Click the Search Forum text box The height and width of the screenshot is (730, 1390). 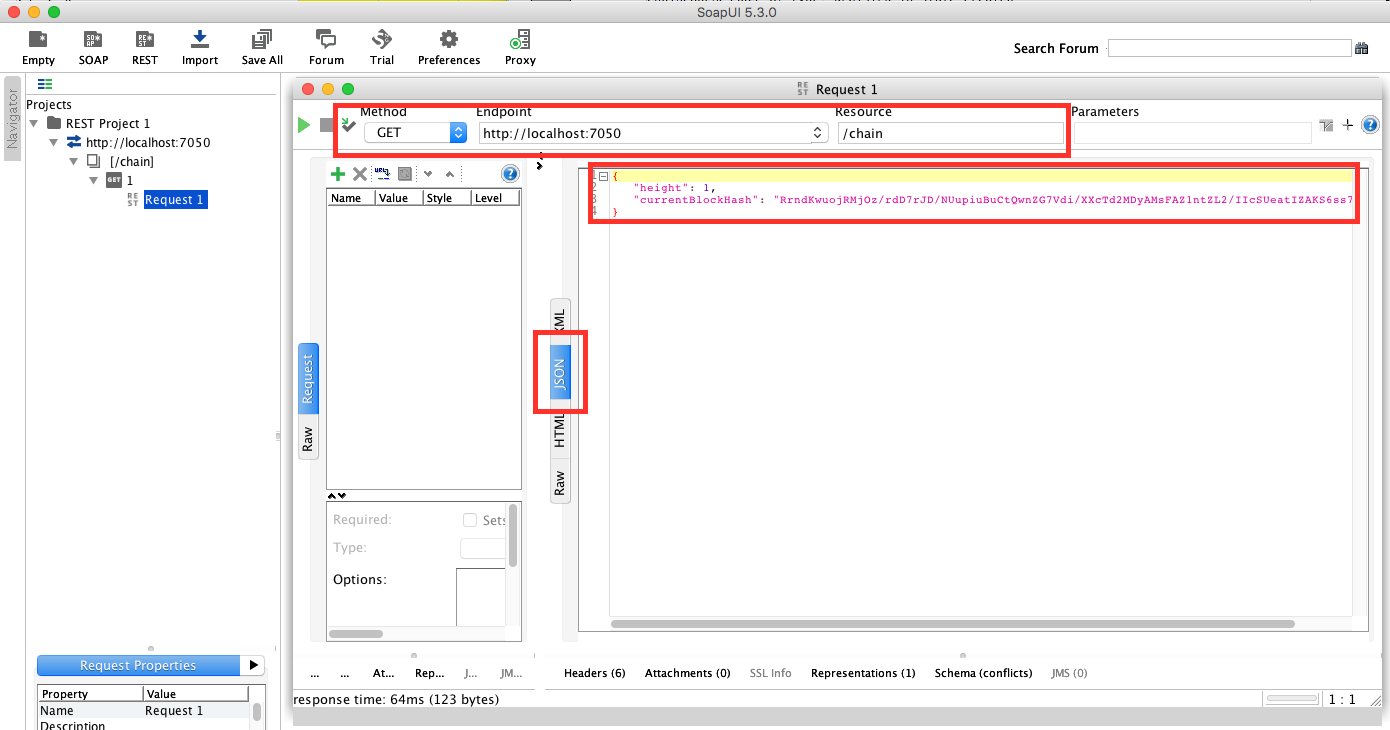(x=1229, y=48)
